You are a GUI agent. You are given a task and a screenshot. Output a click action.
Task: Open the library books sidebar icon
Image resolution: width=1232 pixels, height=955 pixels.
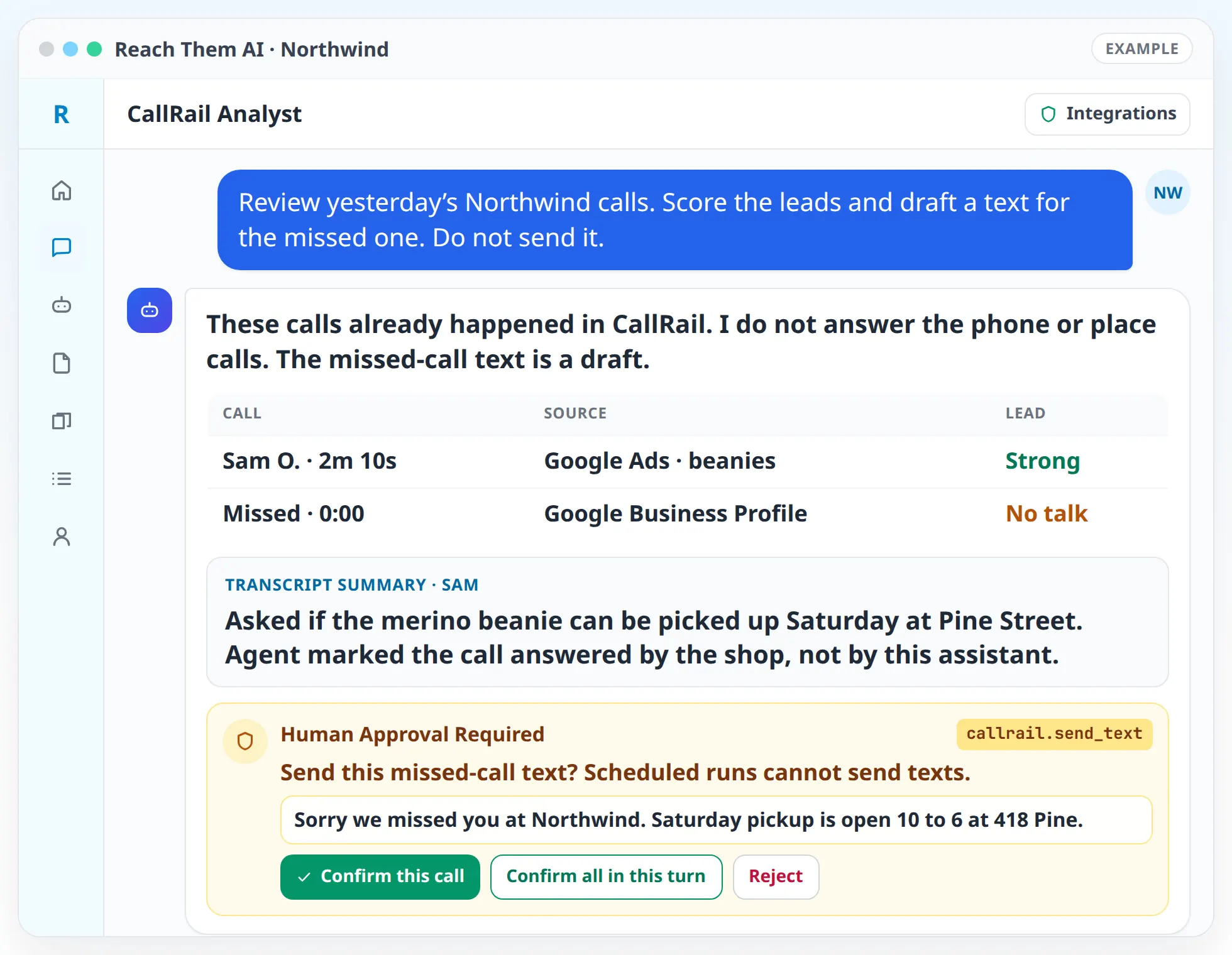click(62, 421)
